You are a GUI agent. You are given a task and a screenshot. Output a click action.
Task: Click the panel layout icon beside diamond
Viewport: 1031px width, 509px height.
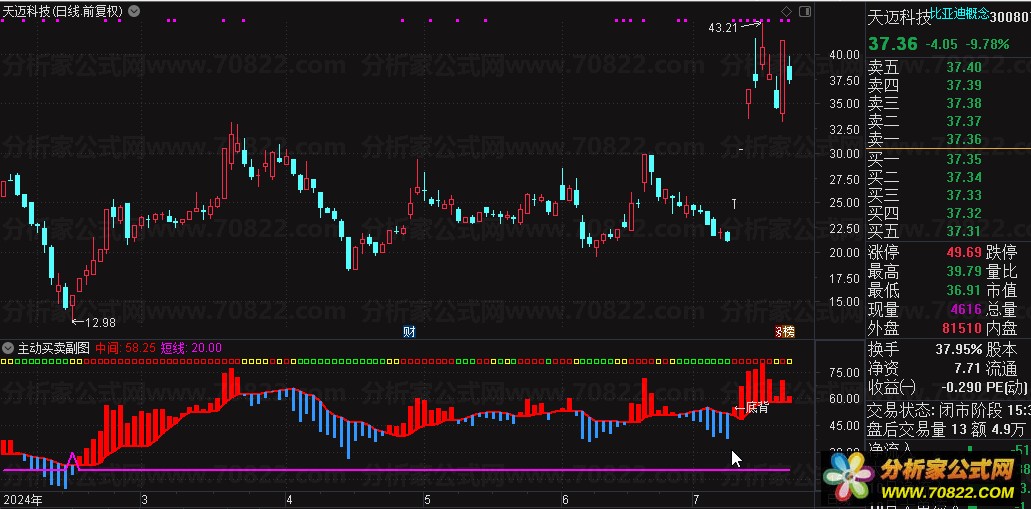click(805, 11)
